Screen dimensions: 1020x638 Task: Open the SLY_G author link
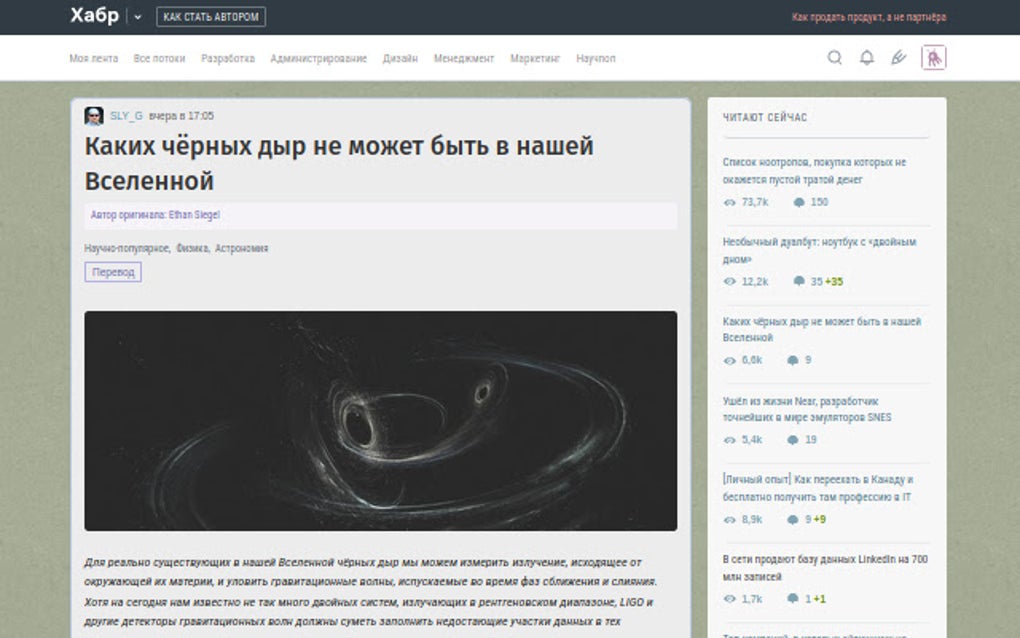pyautogui.click(x=126, y=116)
